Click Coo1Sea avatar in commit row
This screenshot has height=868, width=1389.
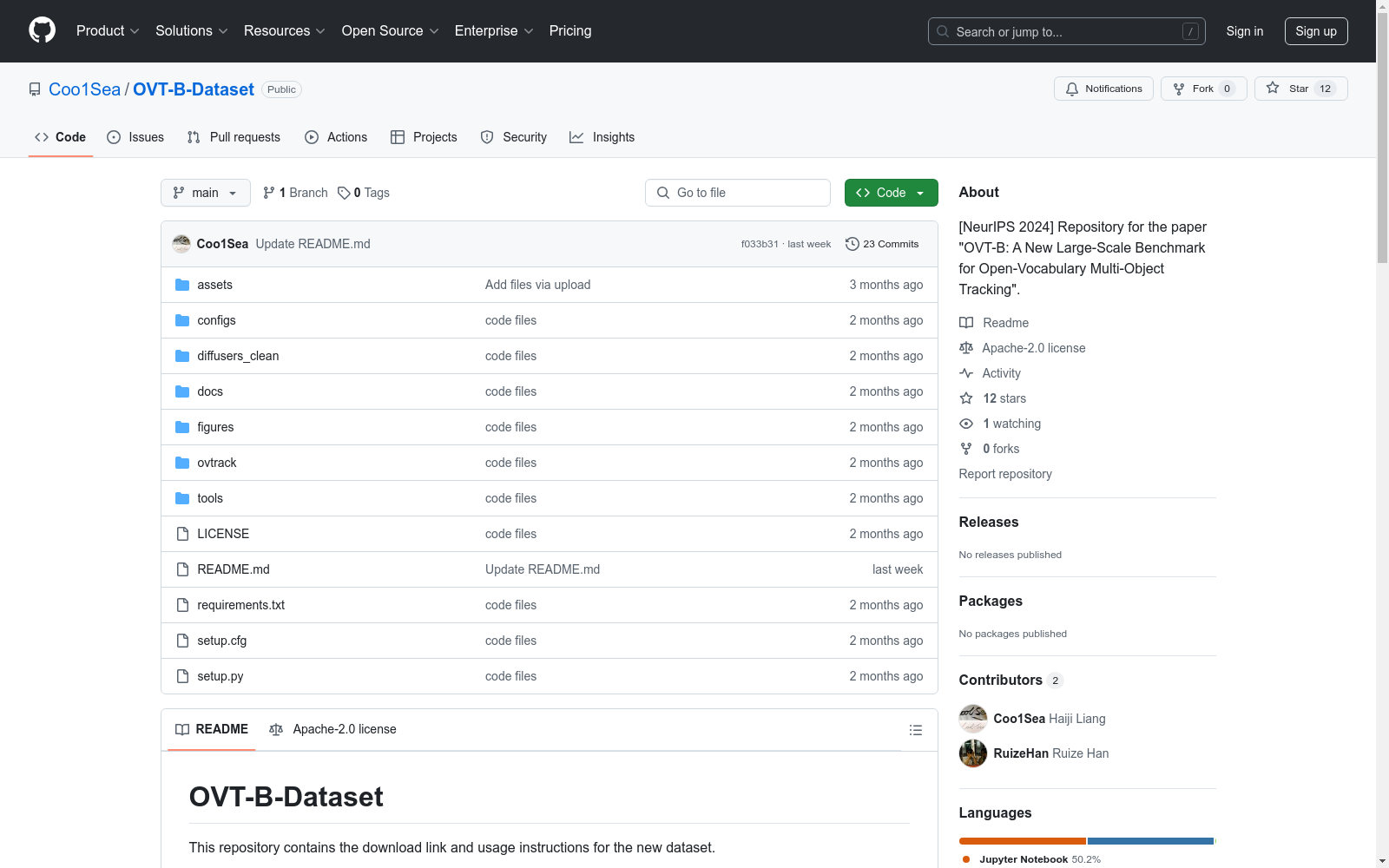(181, 244)
